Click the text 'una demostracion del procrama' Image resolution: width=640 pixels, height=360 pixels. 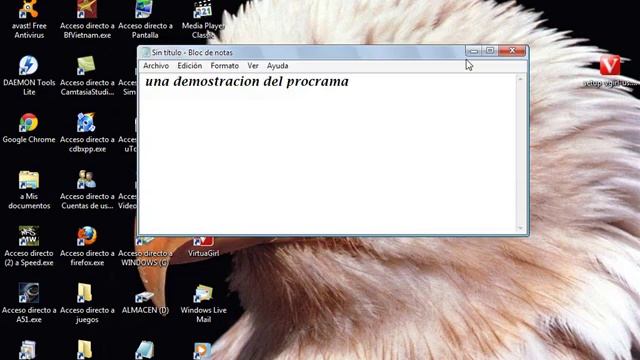tap(247, 81)
